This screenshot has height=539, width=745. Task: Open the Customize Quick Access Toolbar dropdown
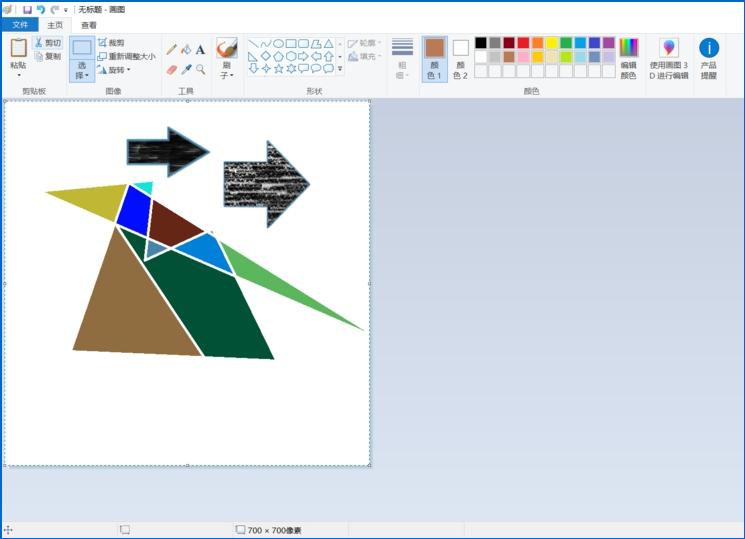[66, 10]
